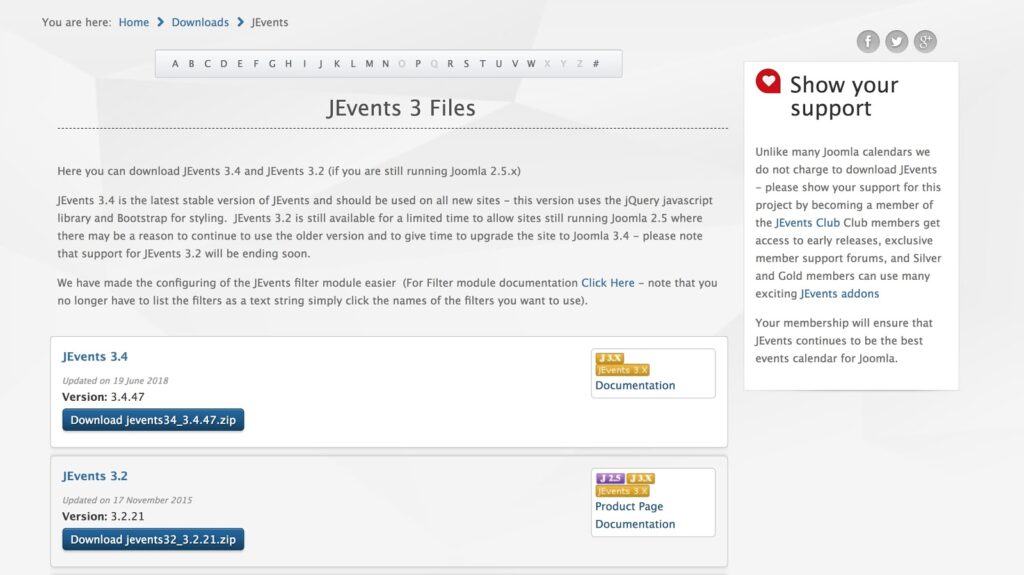This screenshot has width=1024, height=575.
Task: Visit the JEvents Club link
Action: [807, 223]
